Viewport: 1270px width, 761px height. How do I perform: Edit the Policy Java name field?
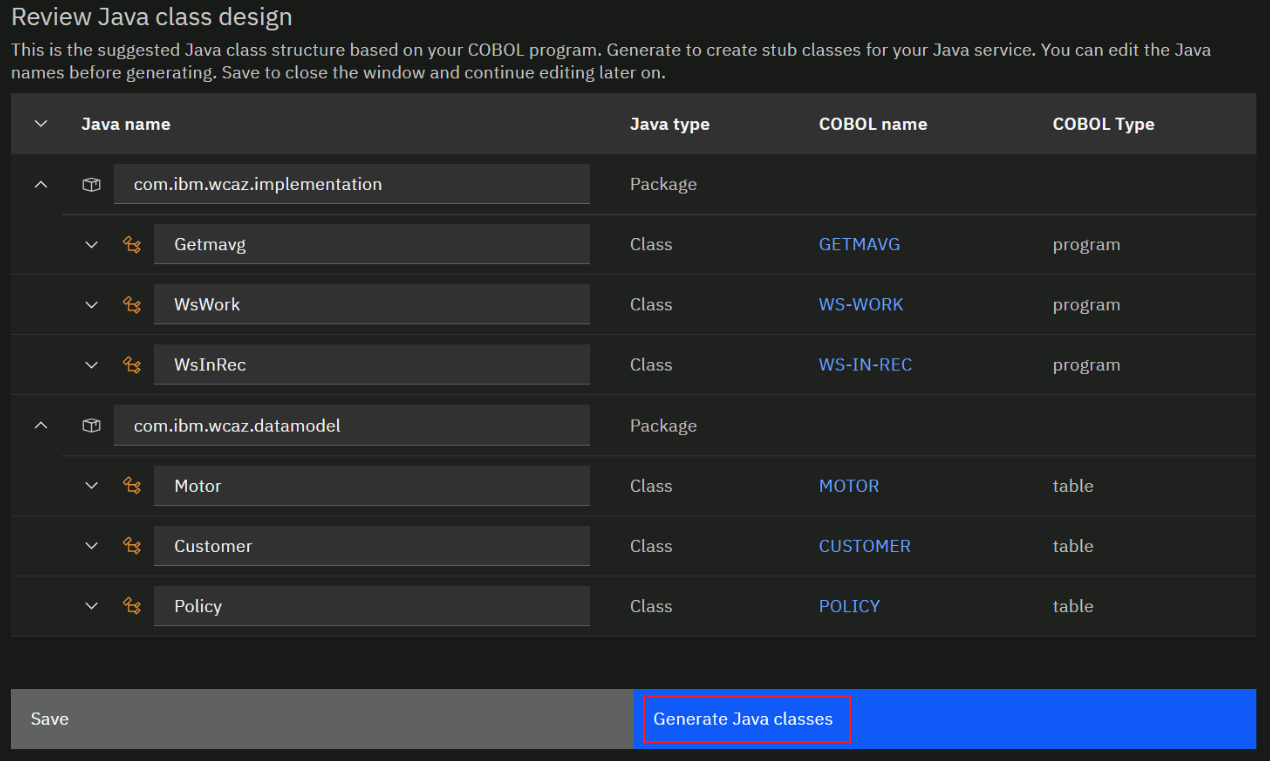tap(372, 605)
